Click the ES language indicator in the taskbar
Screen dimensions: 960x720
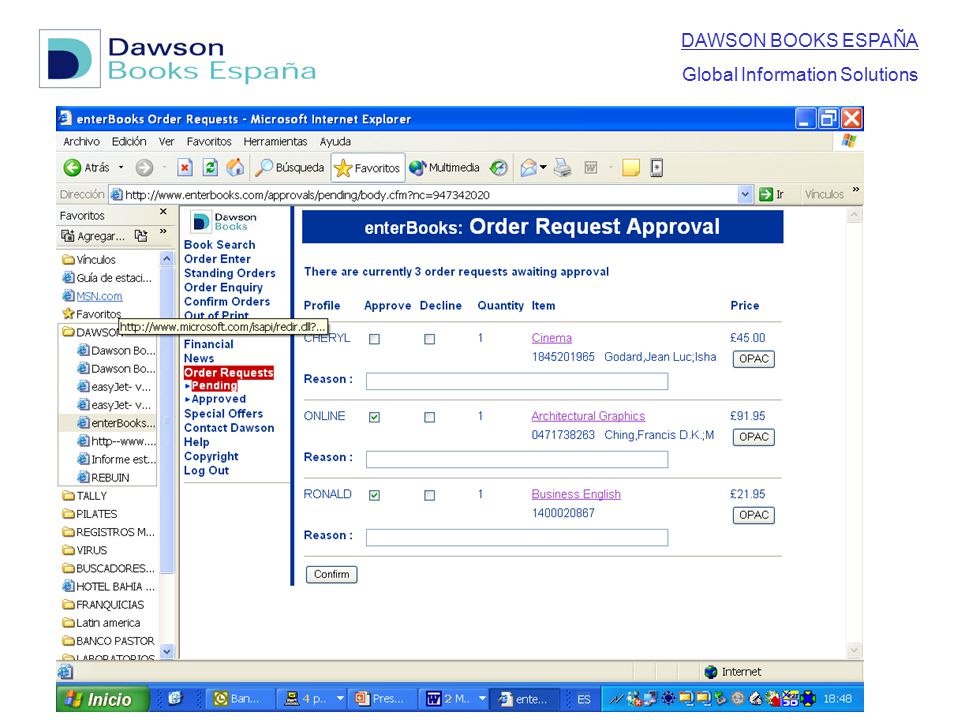point(583,699)
